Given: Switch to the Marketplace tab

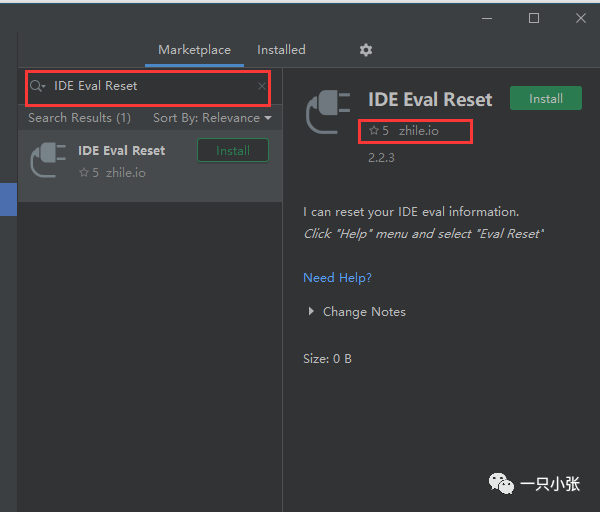Looking at the screenshot, I should coord(194,50).
